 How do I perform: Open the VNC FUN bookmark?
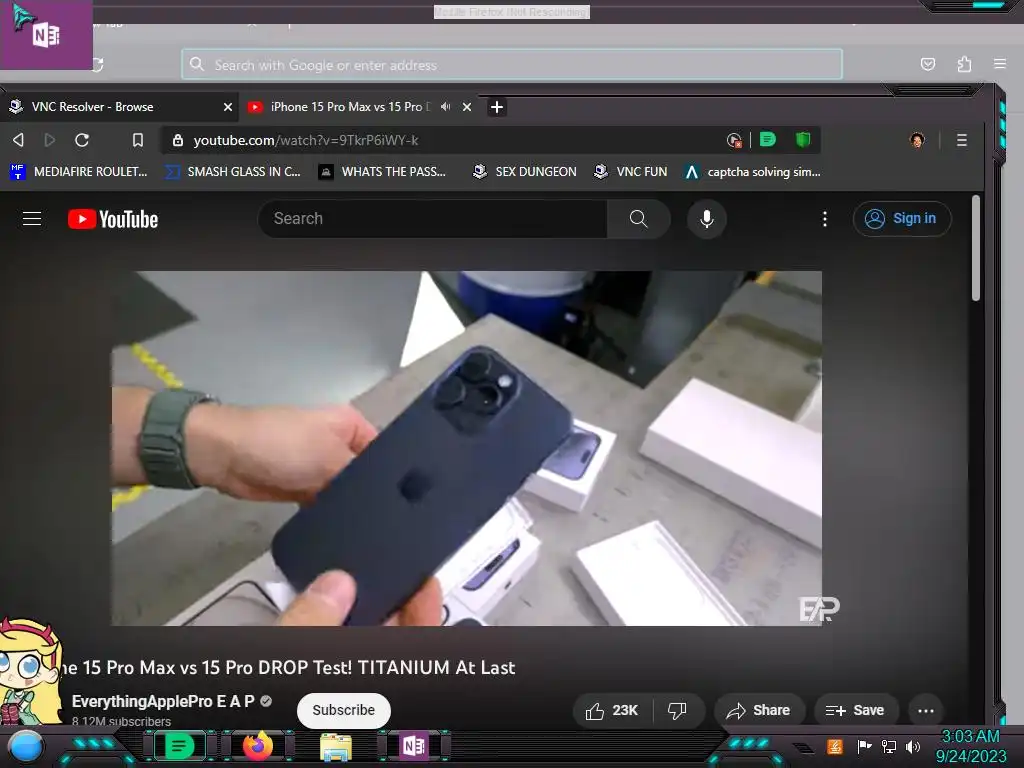630,172
